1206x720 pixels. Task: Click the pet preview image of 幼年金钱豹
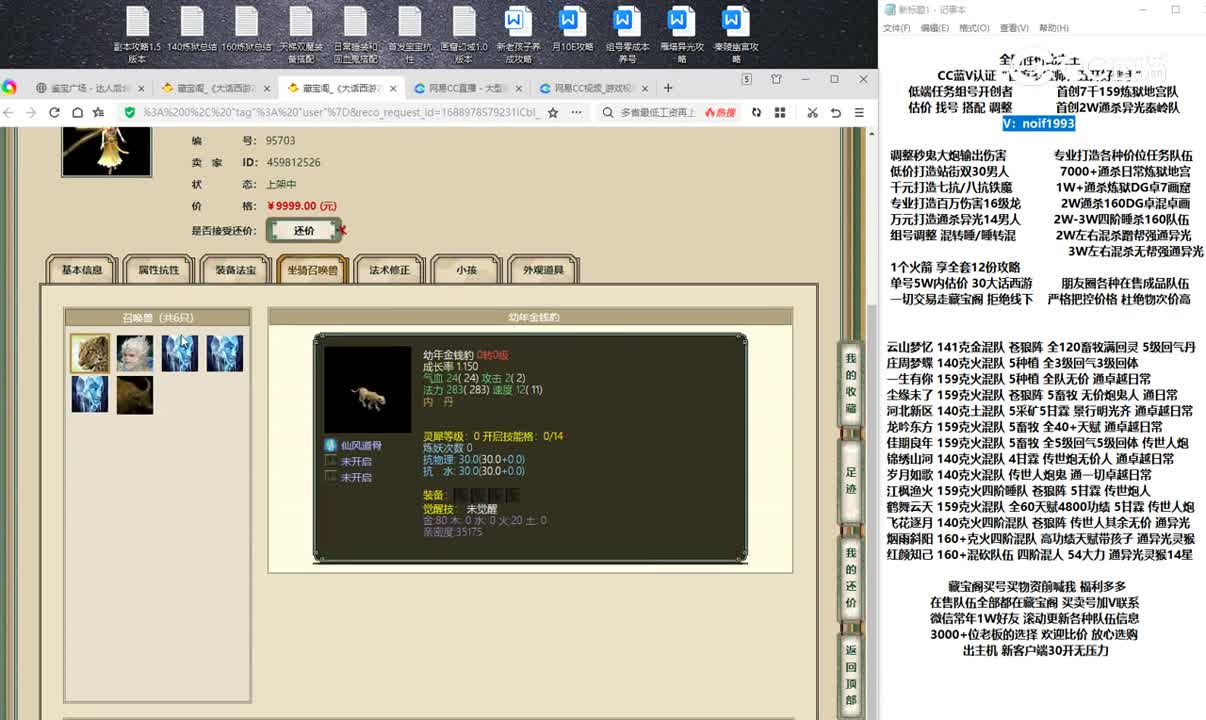[367, 390]
